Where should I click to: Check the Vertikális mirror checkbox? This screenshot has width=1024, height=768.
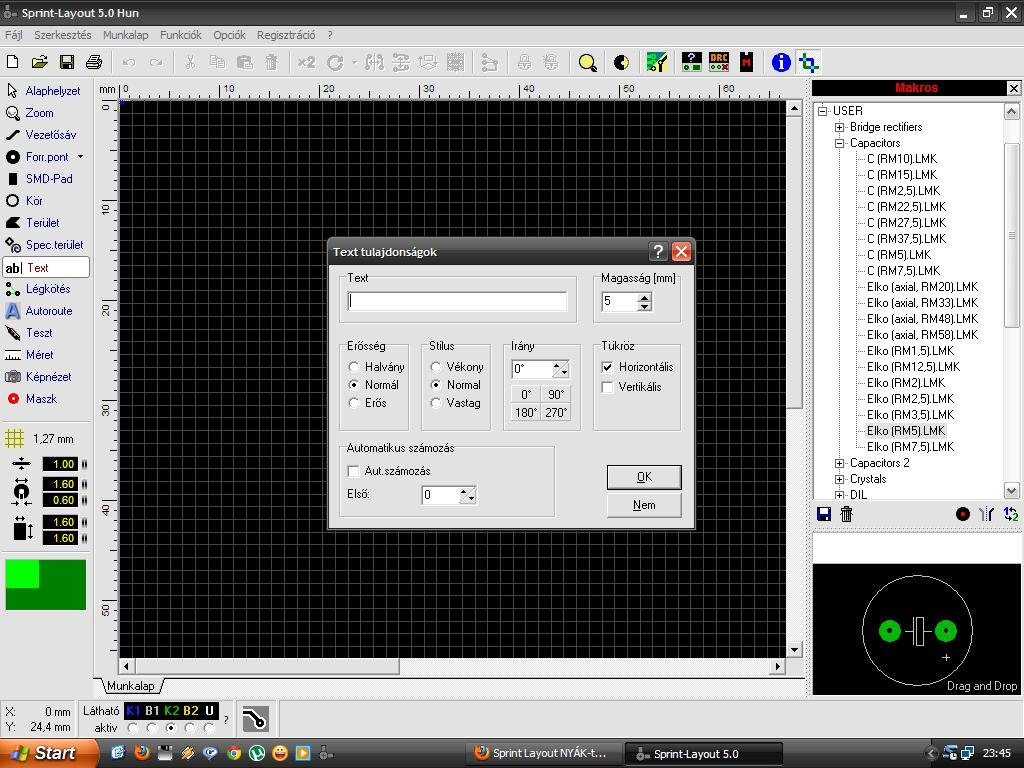(607, 387)
